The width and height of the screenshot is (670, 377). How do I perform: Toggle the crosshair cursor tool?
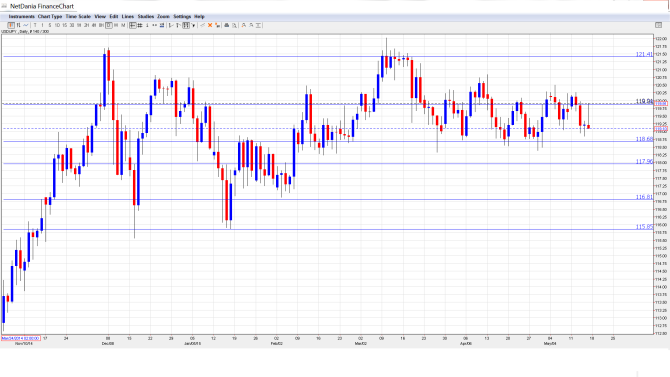pos(132,25)
